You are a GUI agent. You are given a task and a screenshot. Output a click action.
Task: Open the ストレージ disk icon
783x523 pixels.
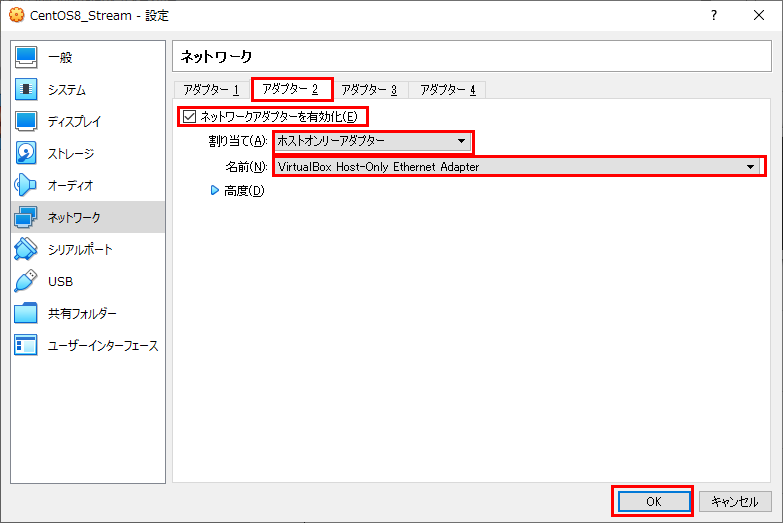[25, 153]
